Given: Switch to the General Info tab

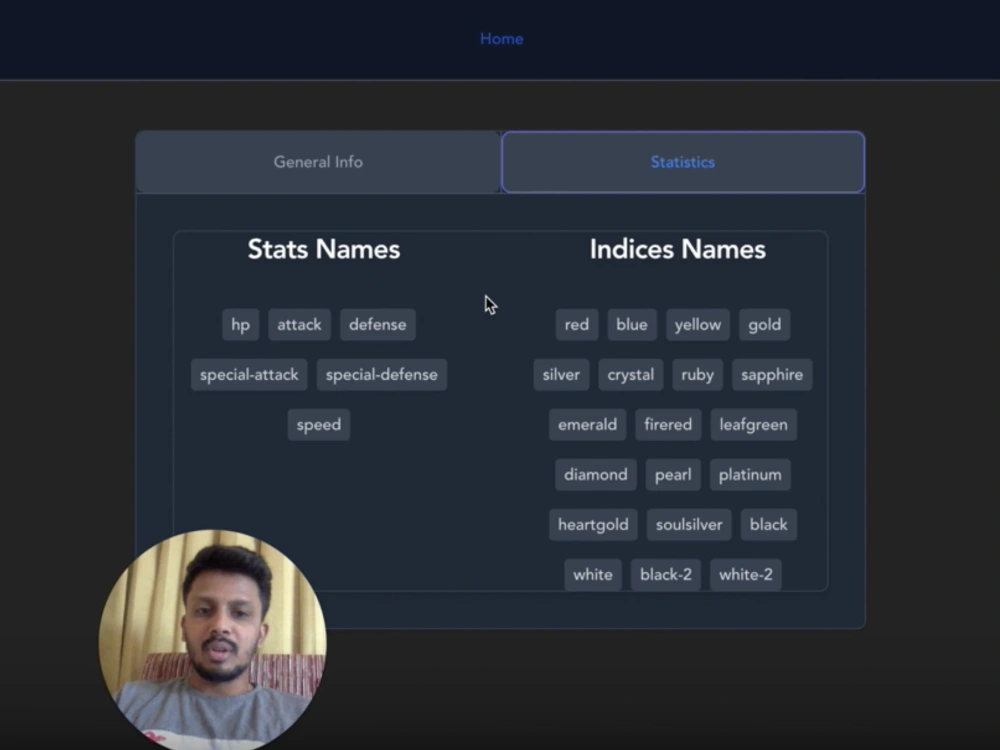Looking at the screenshot, I should (x=318, y=162).
